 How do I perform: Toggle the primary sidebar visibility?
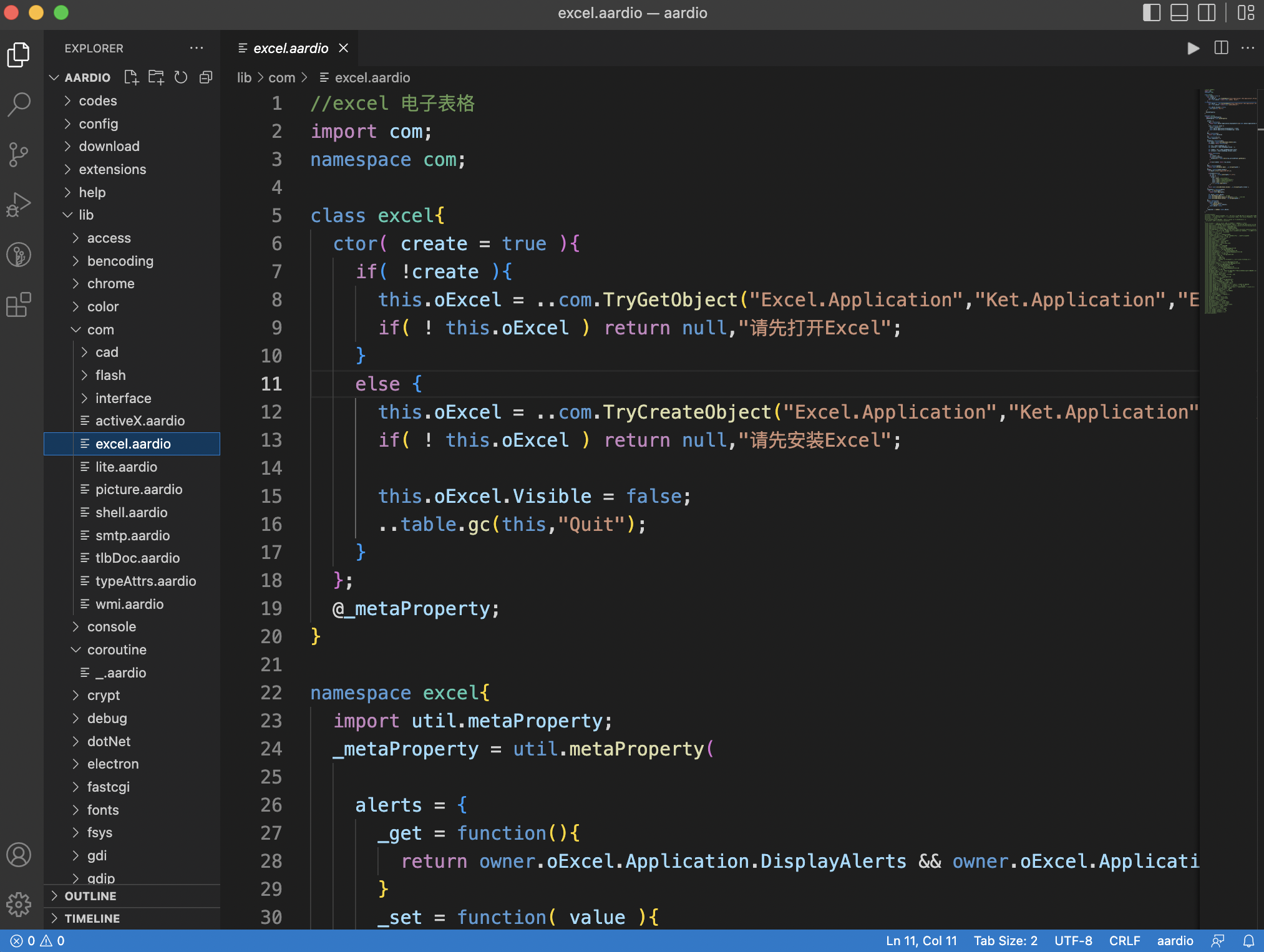[x=1151, y=12]
